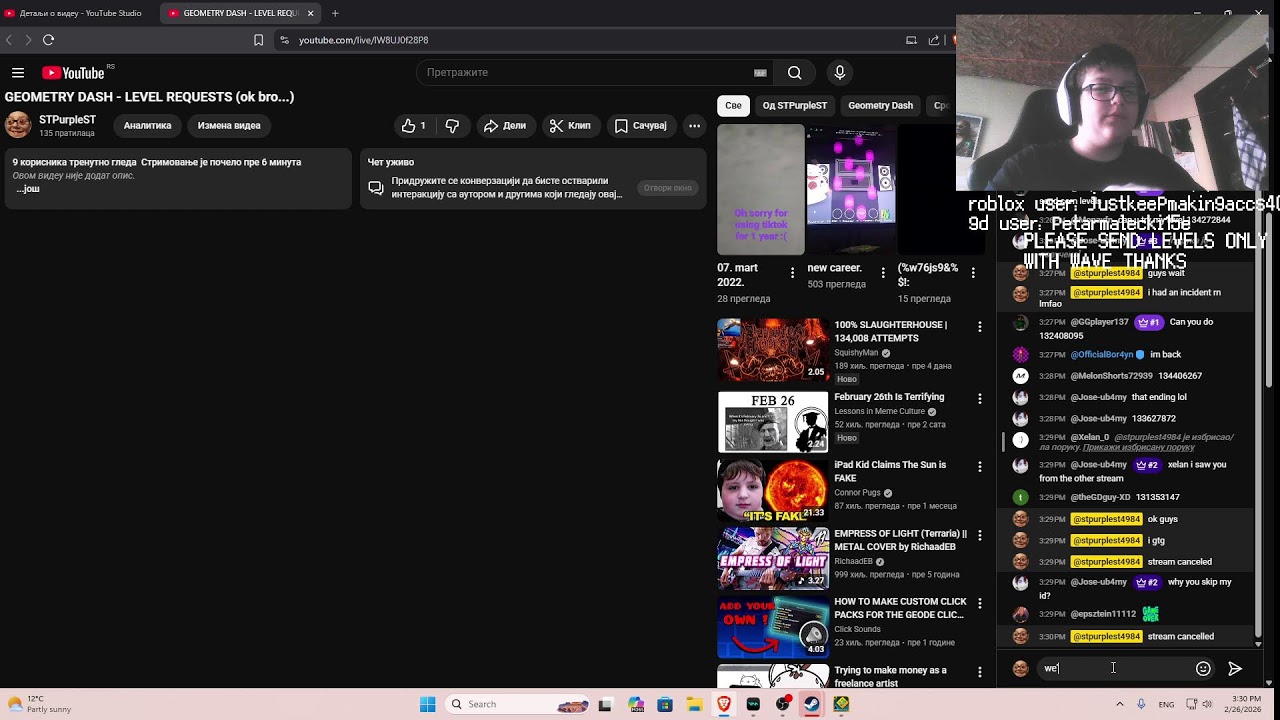1280x720 pixels.
Task: Close the GEOMETRY DASH tab
Action: 310,13
